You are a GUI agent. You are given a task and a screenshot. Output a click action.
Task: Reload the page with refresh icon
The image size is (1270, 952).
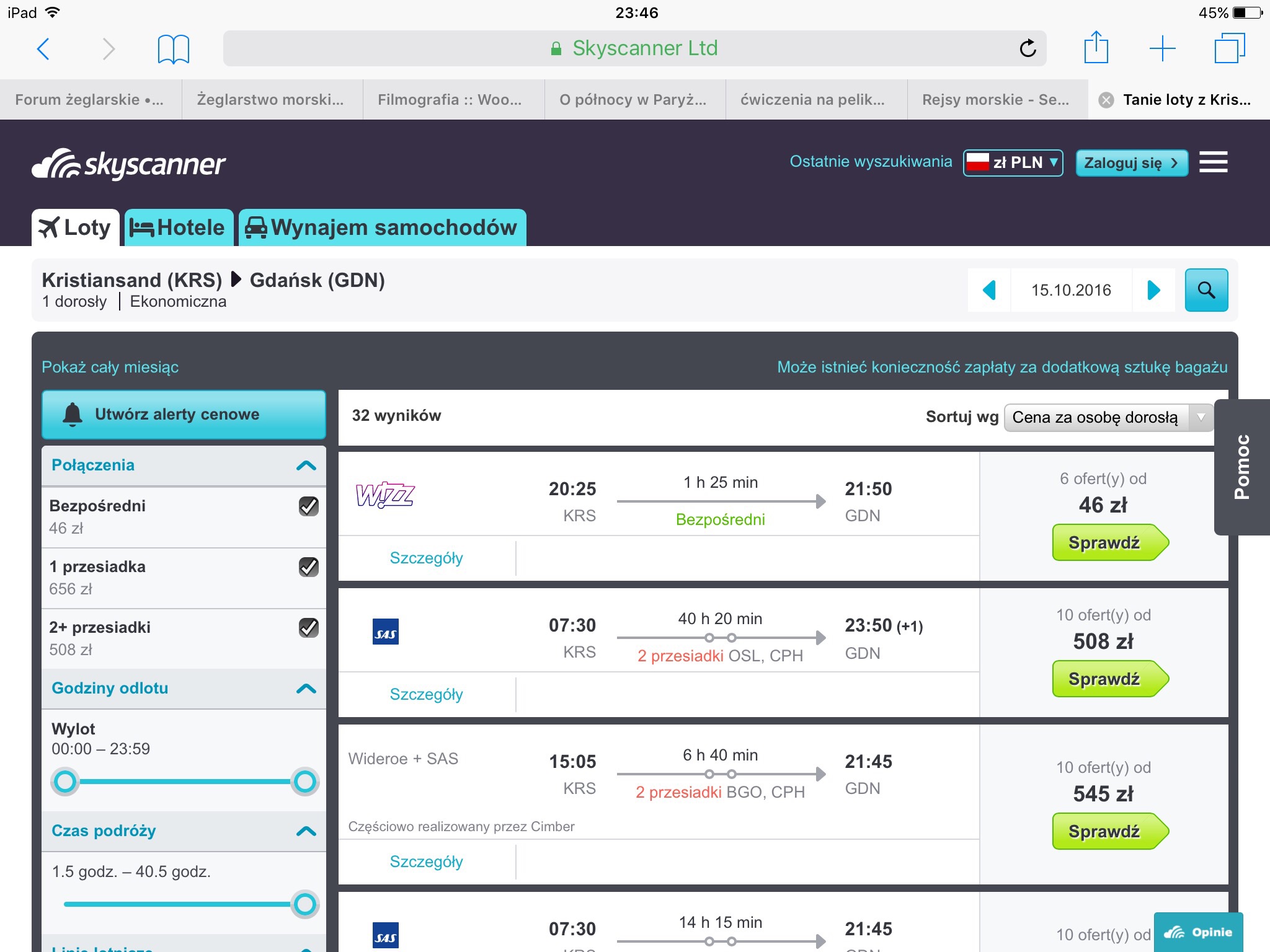(x=1028, y=48)
